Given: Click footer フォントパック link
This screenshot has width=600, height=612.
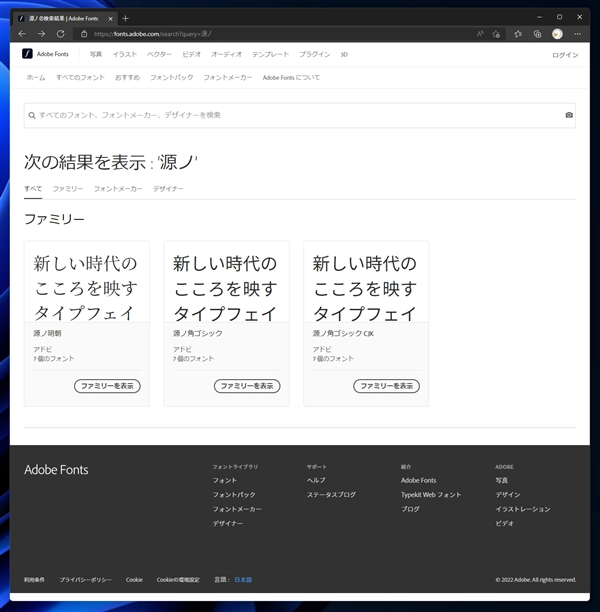Looking at the screenshot, I should 234,495.
